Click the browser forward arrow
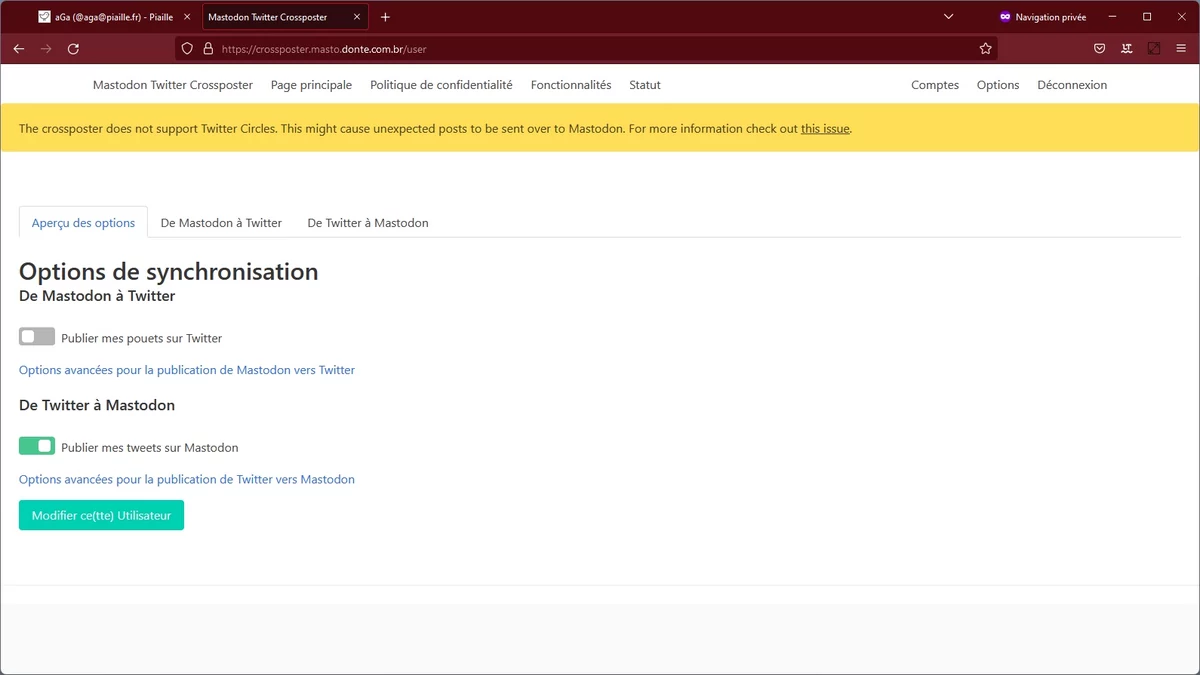Viewport: 1200px width, 675px height. tap(46, 48)
